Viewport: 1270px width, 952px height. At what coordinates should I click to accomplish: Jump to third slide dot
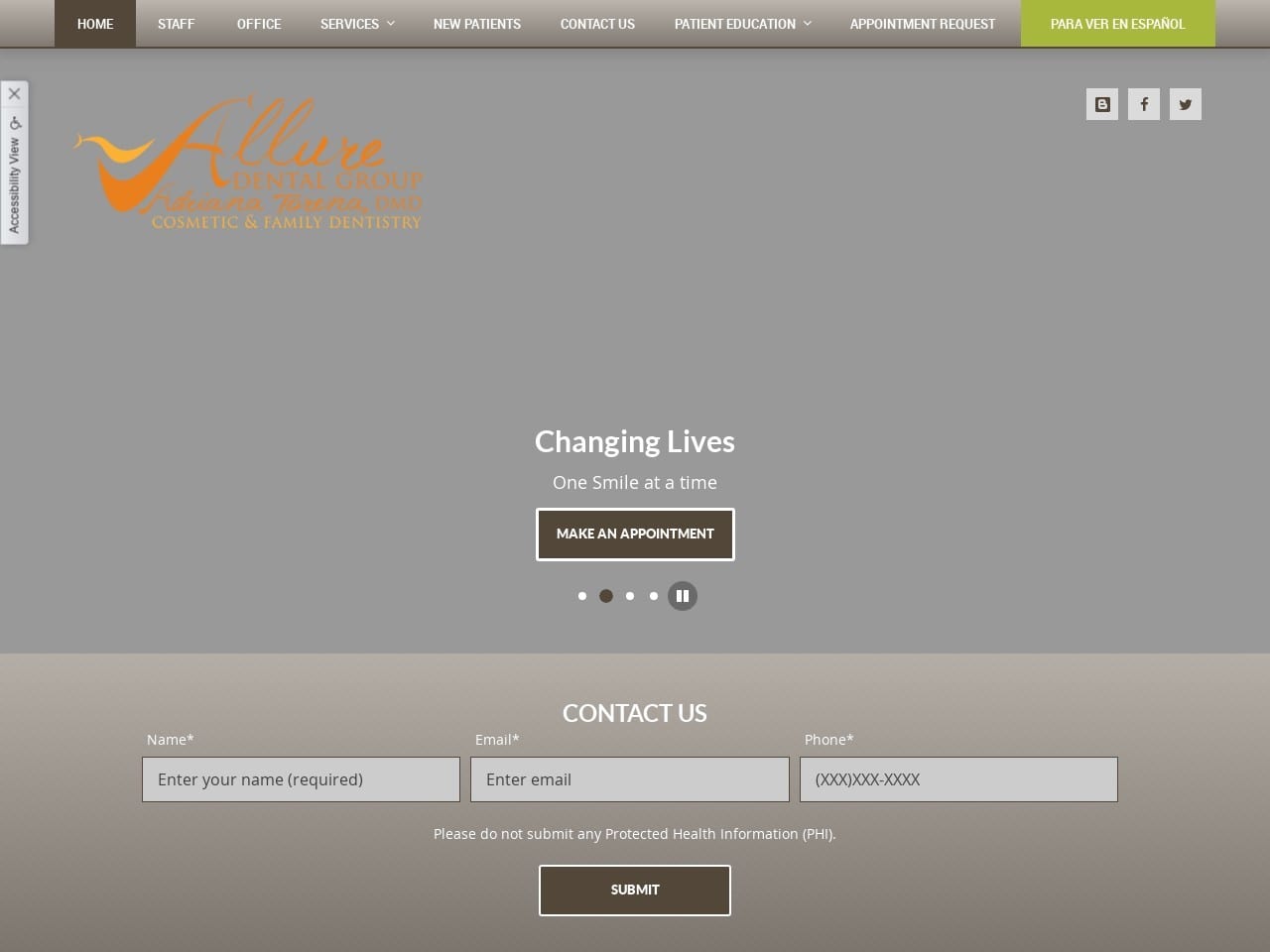tap(630, 596)
